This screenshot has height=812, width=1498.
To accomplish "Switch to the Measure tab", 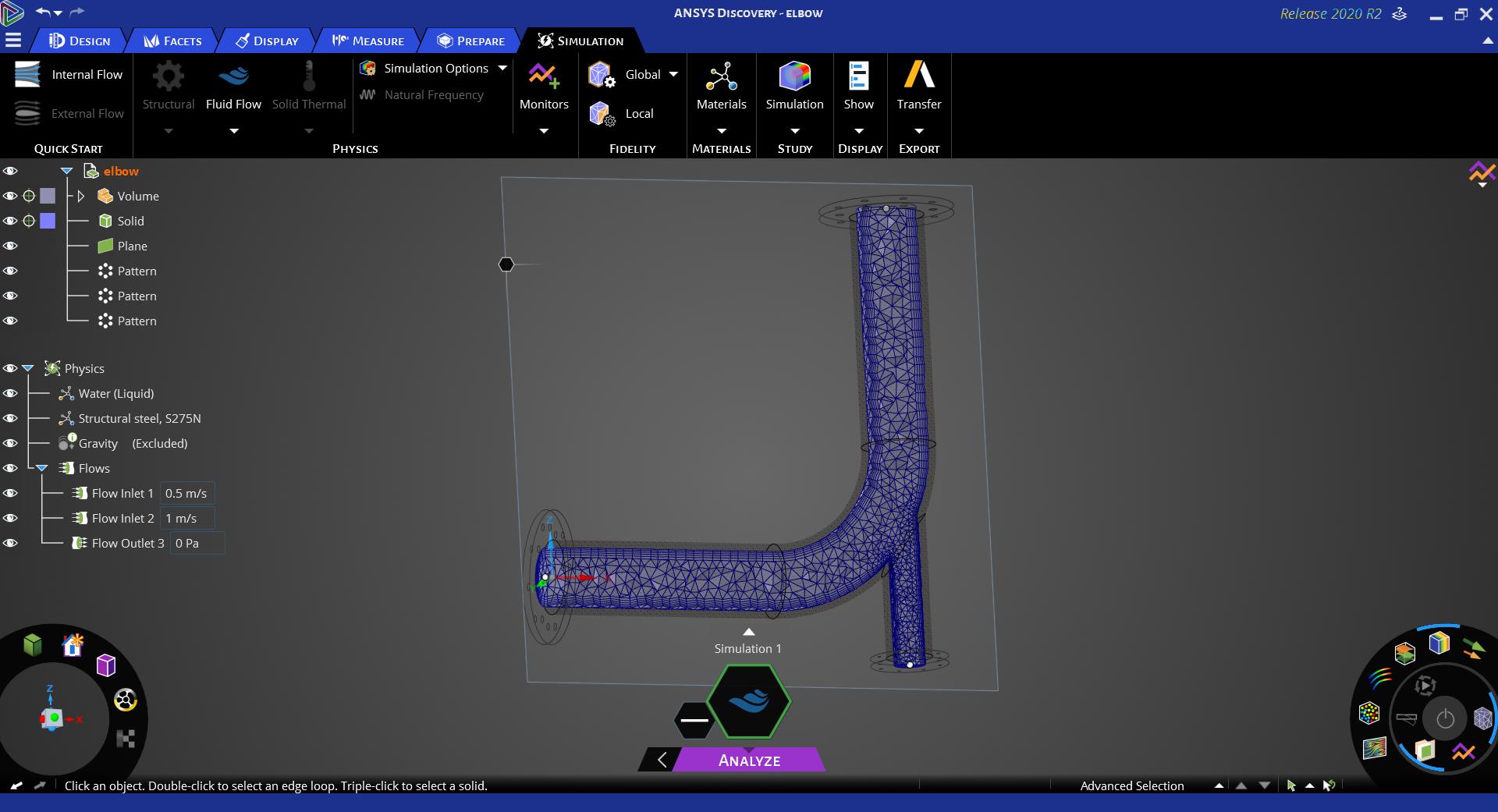I will click(x=367, y=41).
